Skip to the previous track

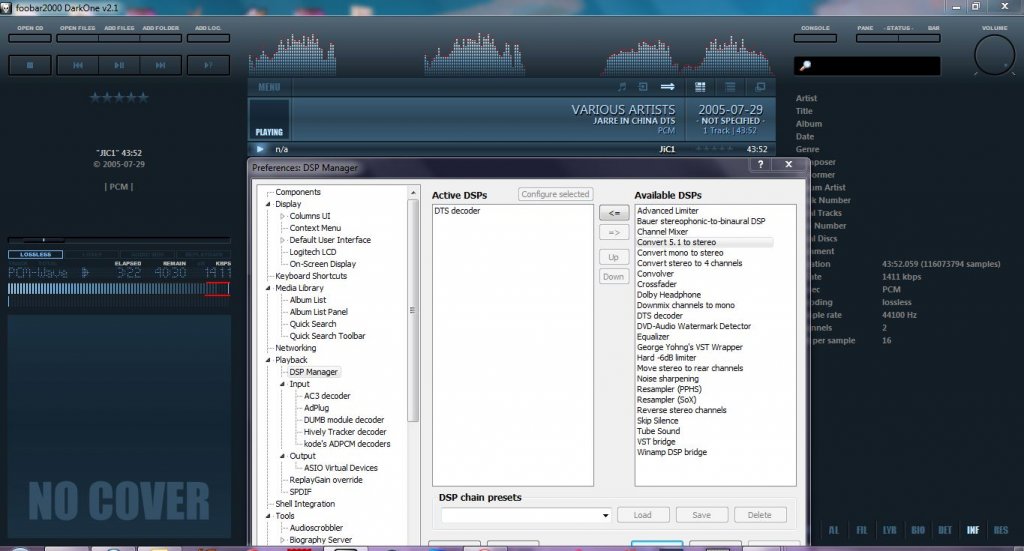[78, 65]
